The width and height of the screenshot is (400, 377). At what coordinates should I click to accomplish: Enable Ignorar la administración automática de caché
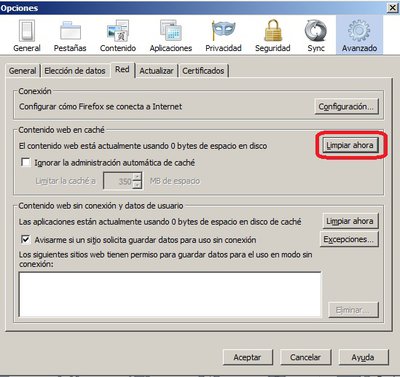[x=25, y=163]
